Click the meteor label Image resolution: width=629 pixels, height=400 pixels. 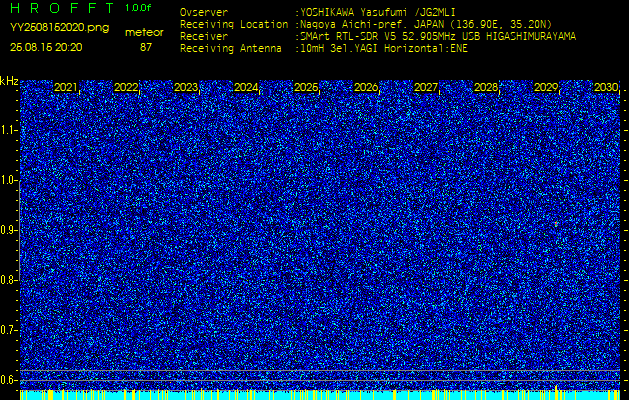[144, 32]
